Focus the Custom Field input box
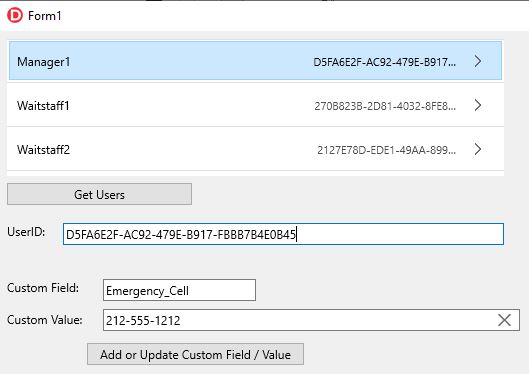Image resolution: width=529 pixels, height=374 pixels. click(x=179, y=290)
